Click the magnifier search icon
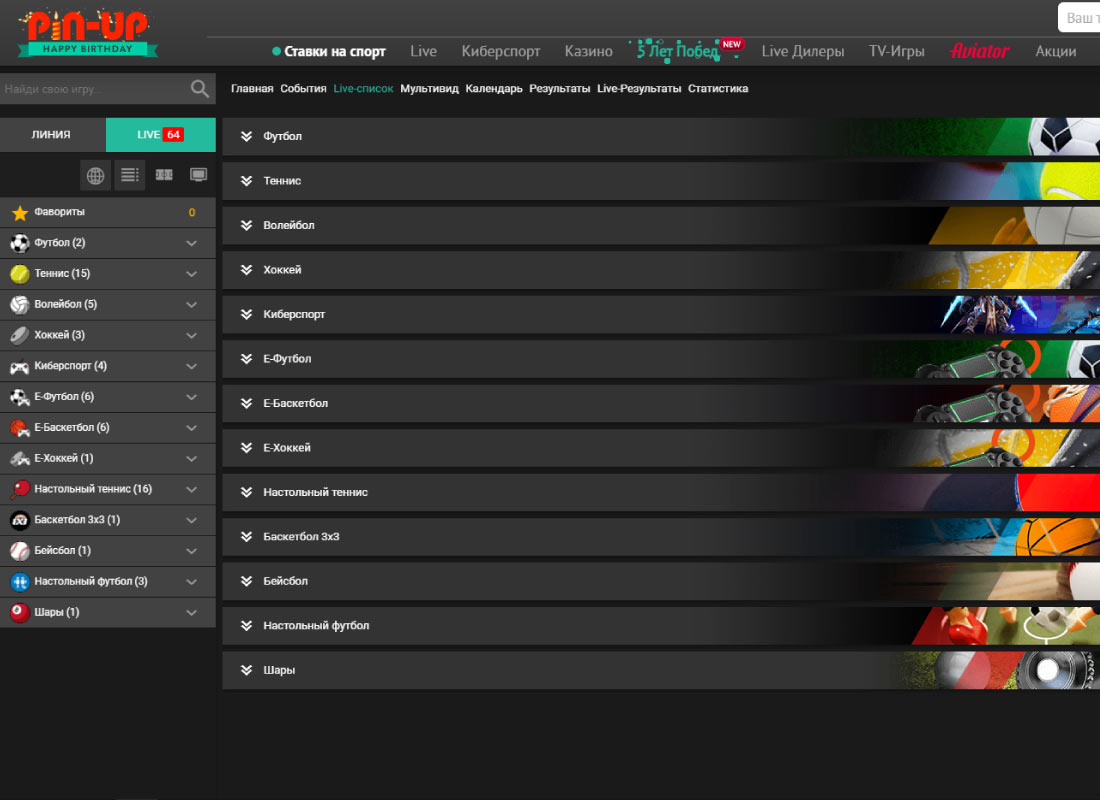The image size is (1100, 800). point(200,89)
